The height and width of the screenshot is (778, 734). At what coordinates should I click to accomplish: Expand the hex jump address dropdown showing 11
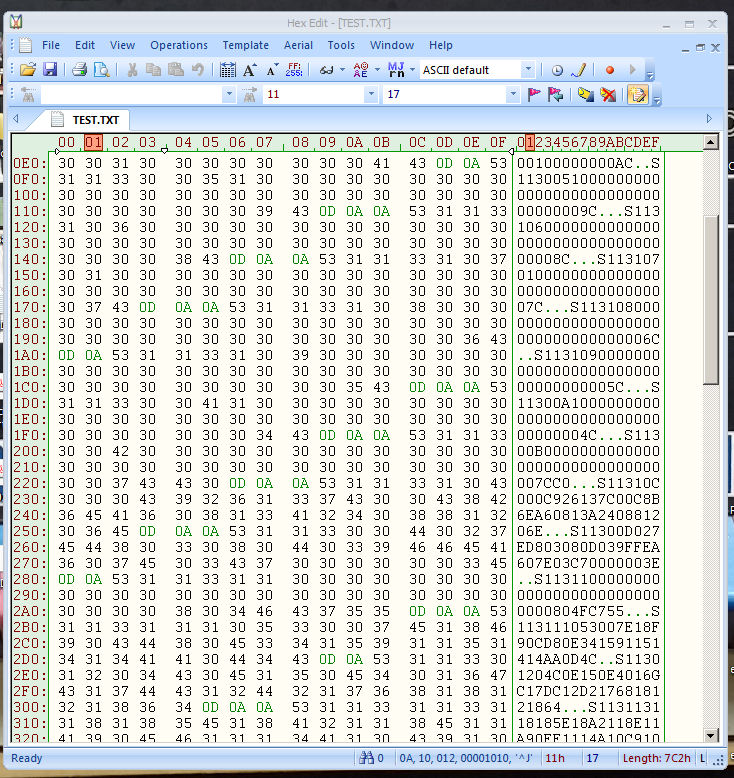(369, 95)
